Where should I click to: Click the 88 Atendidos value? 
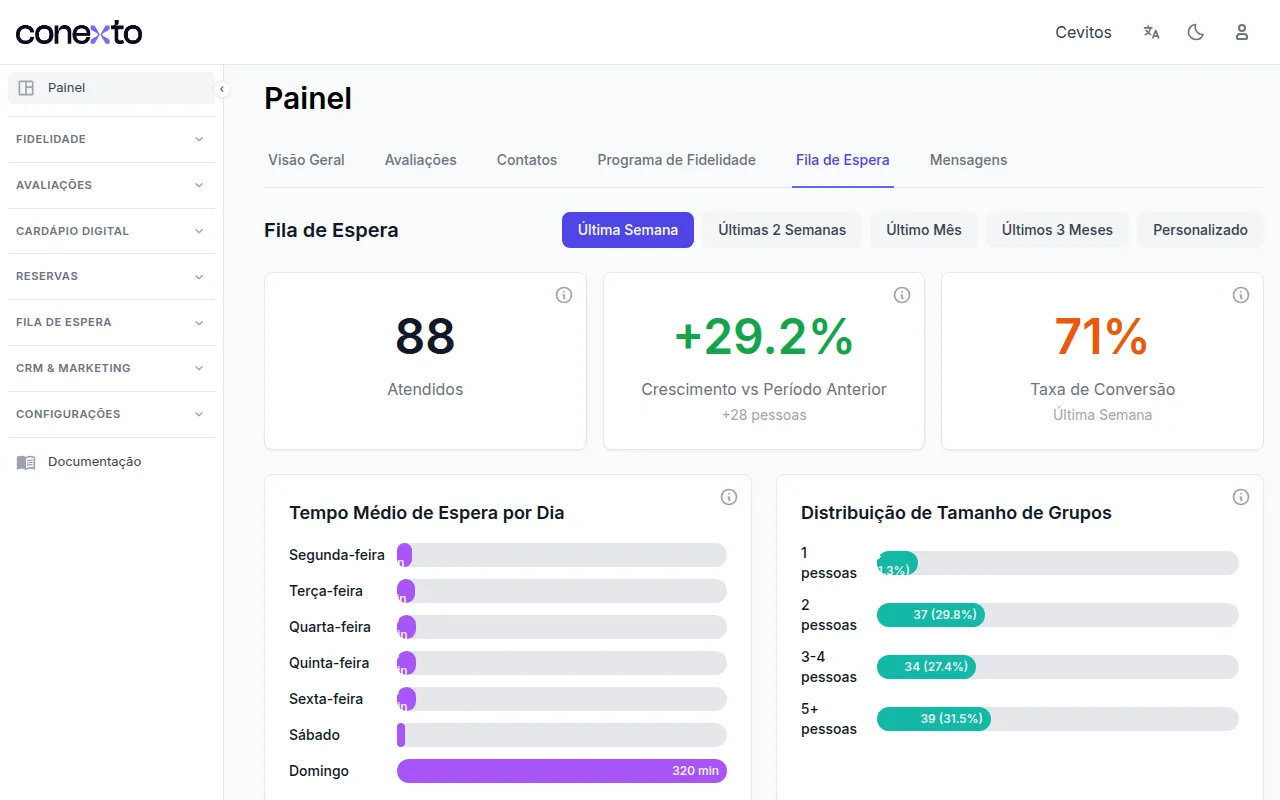pos(425,337)
